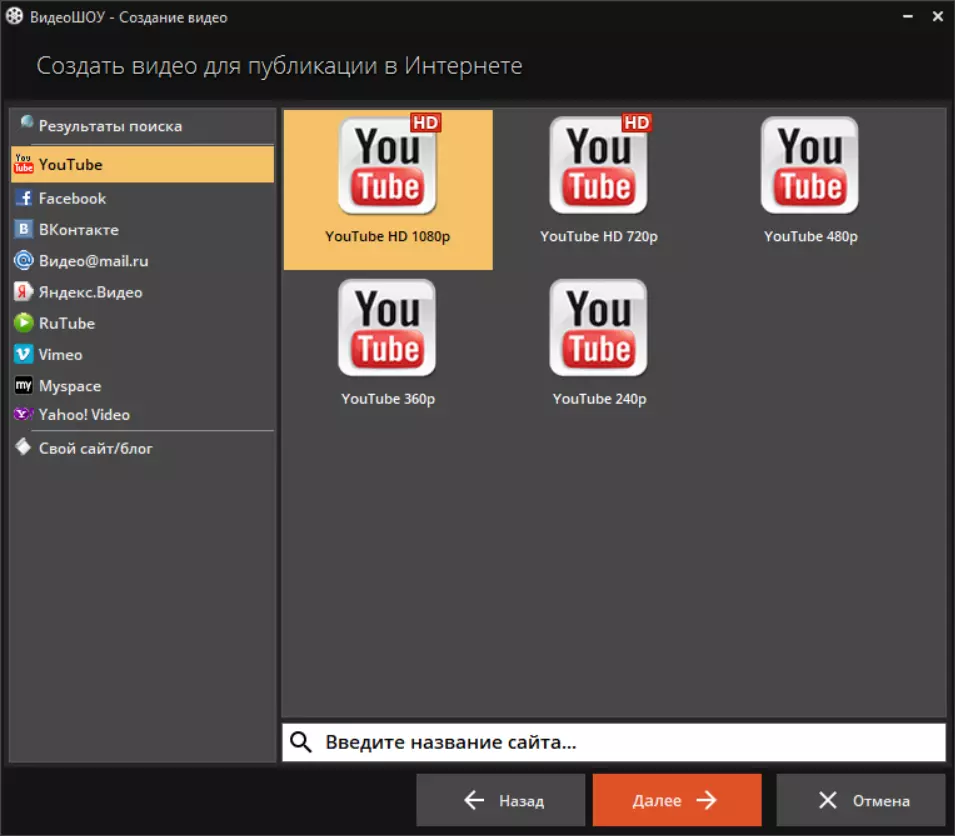Click the small YouTube sidebar icon
The image size is (955, 836).
pyautogui.click(x=23, y=163)
